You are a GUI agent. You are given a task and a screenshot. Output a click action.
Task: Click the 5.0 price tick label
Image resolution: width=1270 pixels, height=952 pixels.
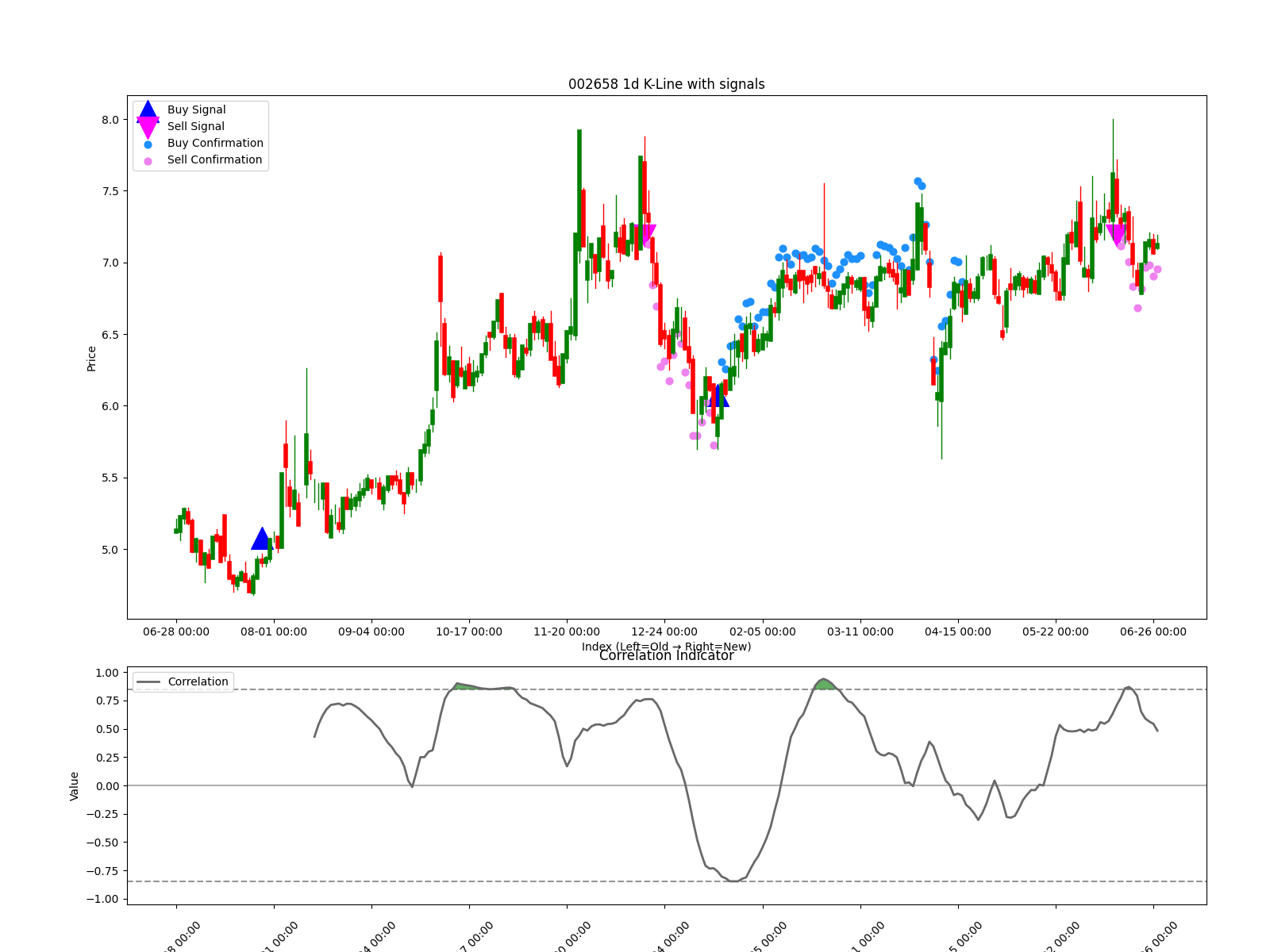(110, 549)
